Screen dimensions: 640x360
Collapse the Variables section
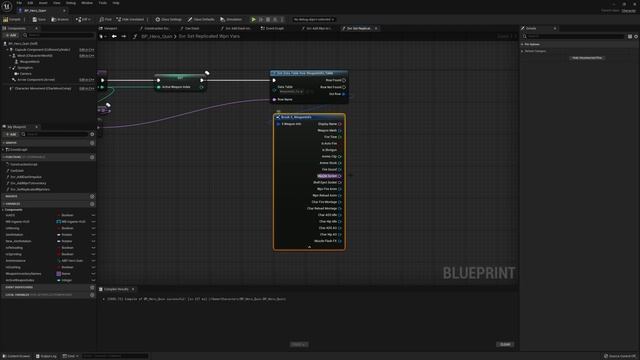[4, 204]
